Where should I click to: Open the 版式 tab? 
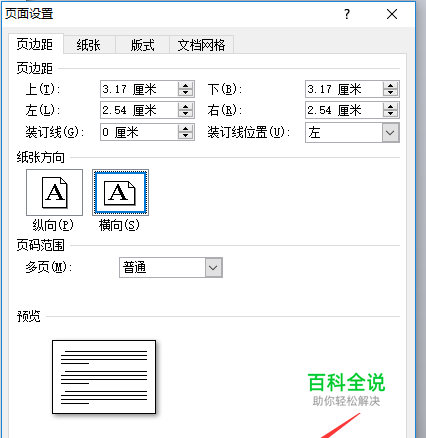coord(143,45)
